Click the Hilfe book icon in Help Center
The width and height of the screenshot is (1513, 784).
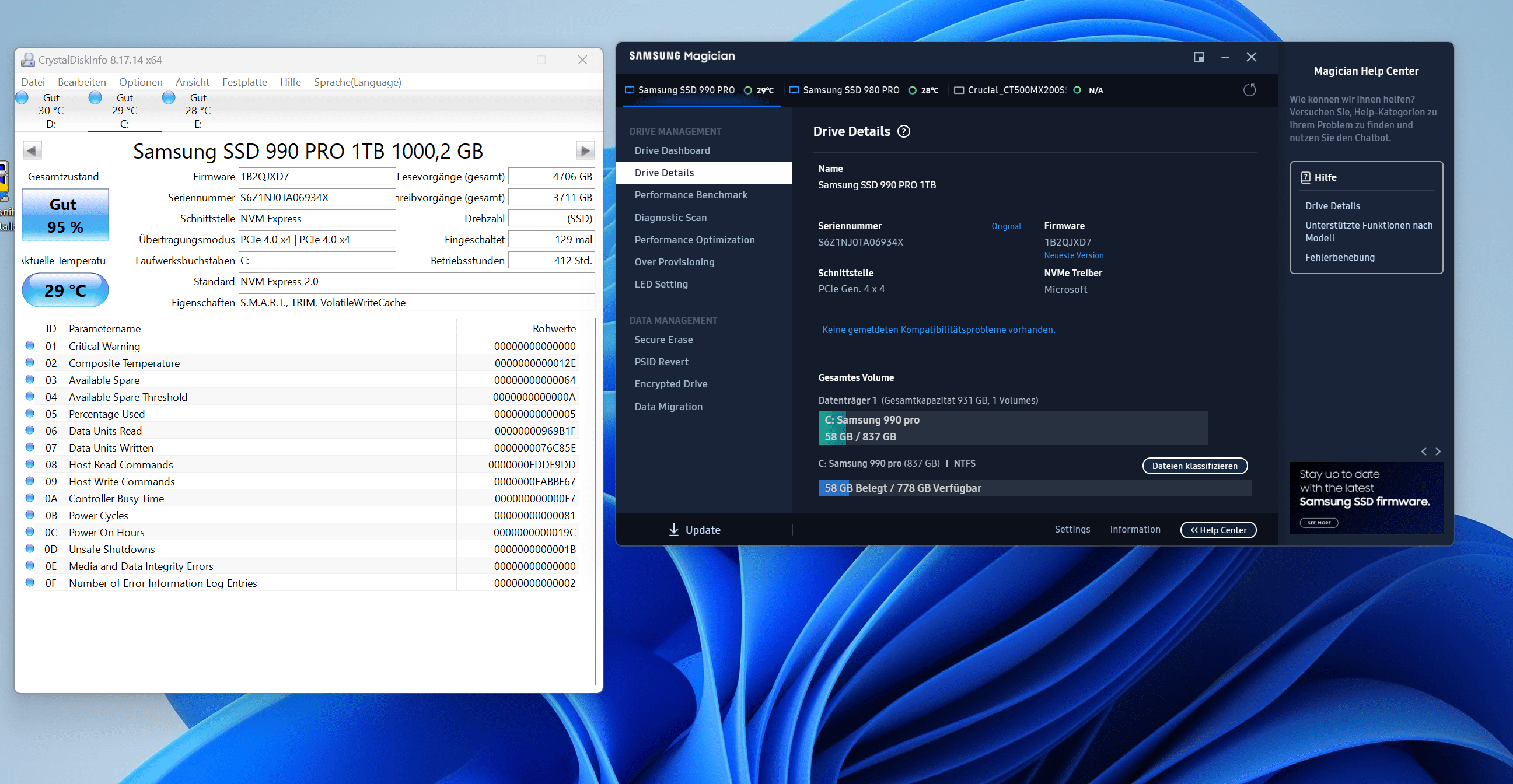coord(1305,177)
